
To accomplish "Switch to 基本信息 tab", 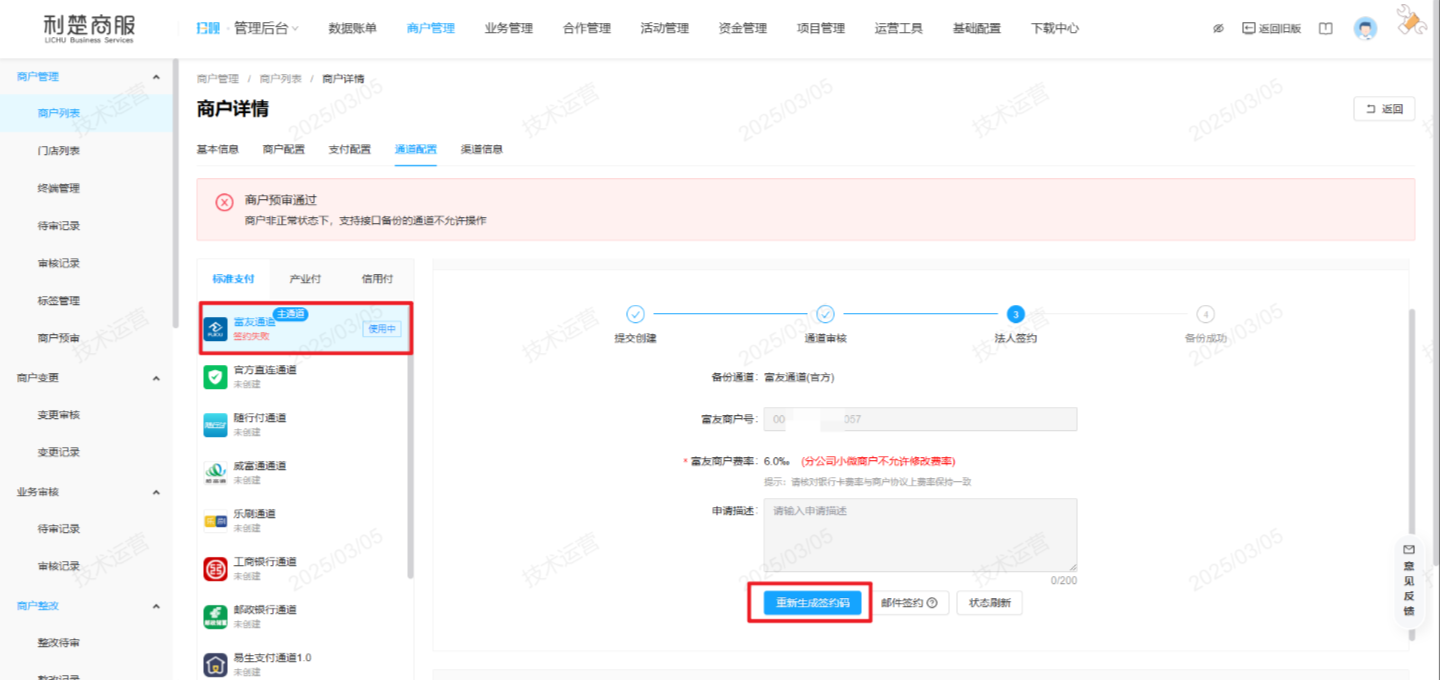I will coord(218,149).
